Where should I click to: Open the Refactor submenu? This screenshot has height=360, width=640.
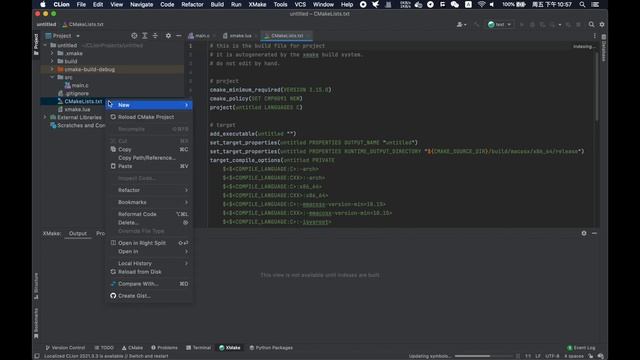tap(149, 190)
